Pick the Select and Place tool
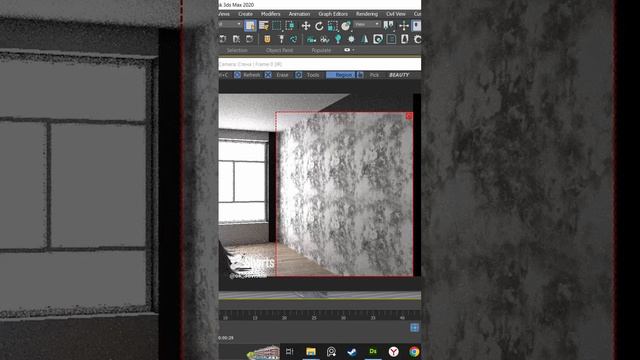 click(346, 26)
